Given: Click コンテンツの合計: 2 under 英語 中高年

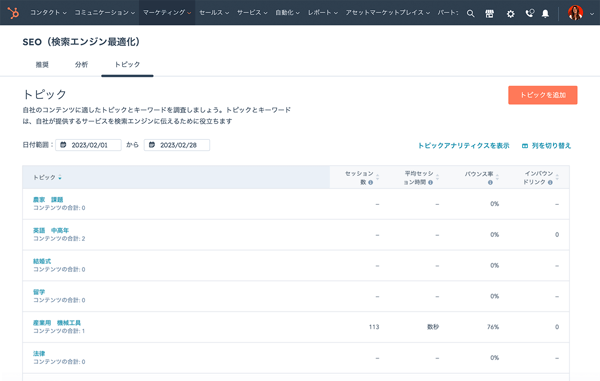Looking at the screenshot, I should (59, 239).
